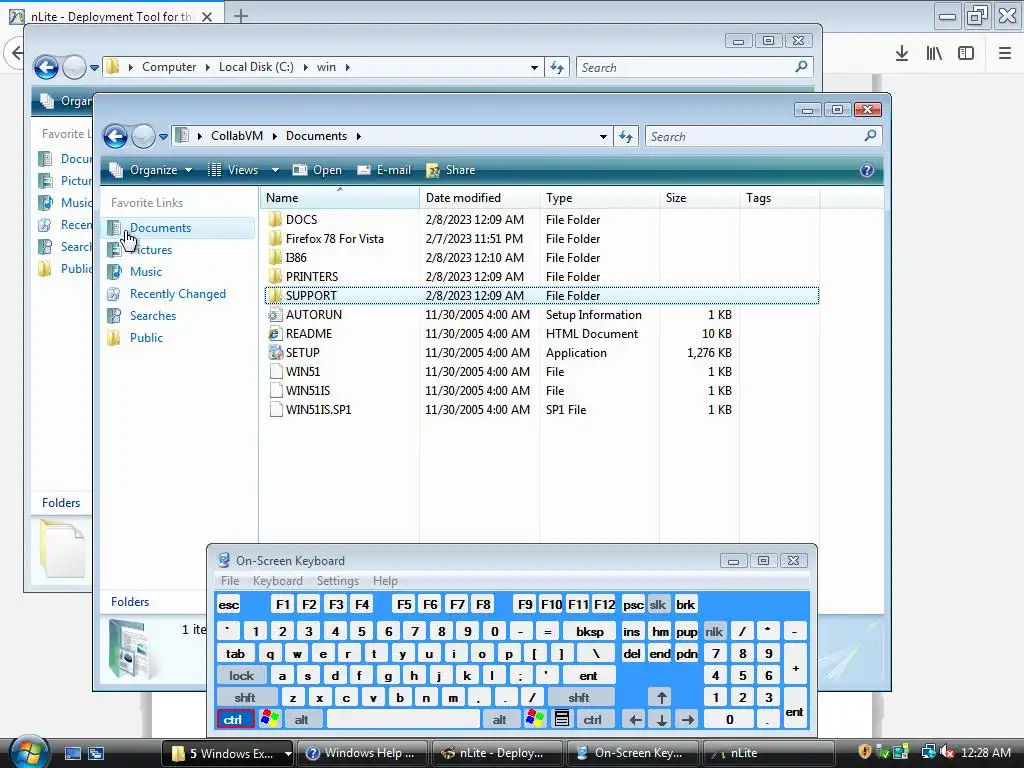This screenshot has height=768, width=1024.
Task: Click the Forward arrow in the Documents window
Action: point(143,136)
